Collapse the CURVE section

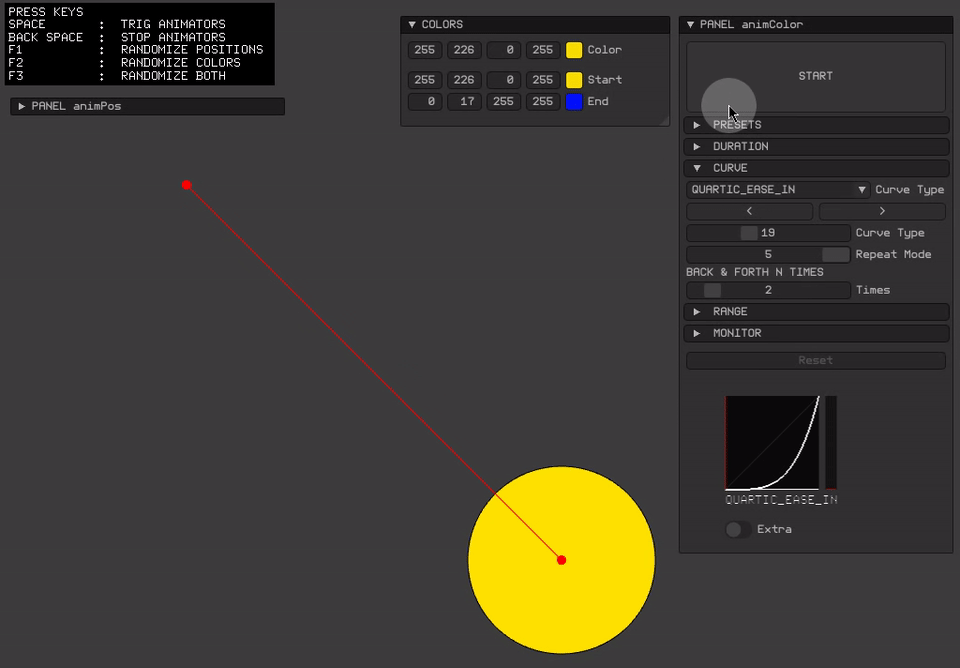[816, 168]
